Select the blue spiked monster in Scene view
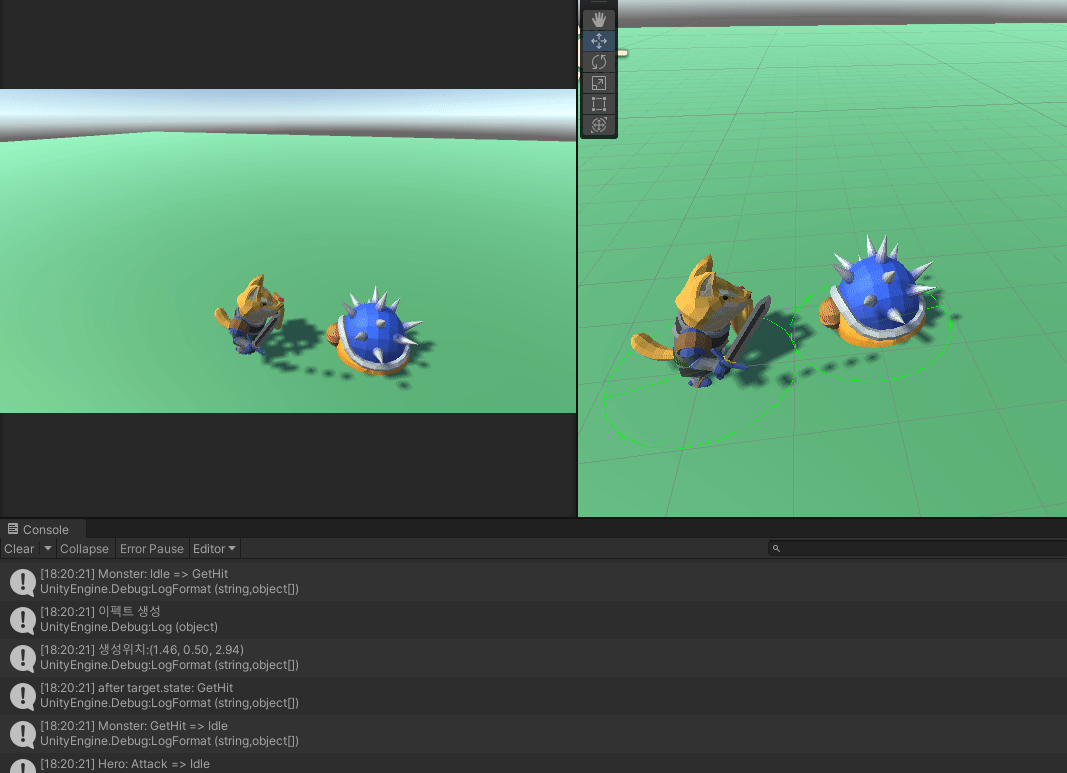Viewport: 1067px width, 773px height. click(x=879, y=294)
